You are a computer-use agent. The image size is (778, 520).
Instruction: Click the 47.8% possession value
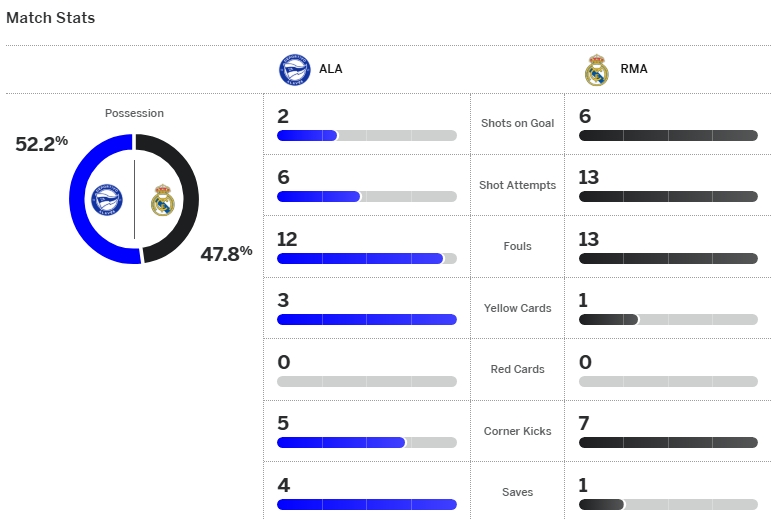click(226, 253)
